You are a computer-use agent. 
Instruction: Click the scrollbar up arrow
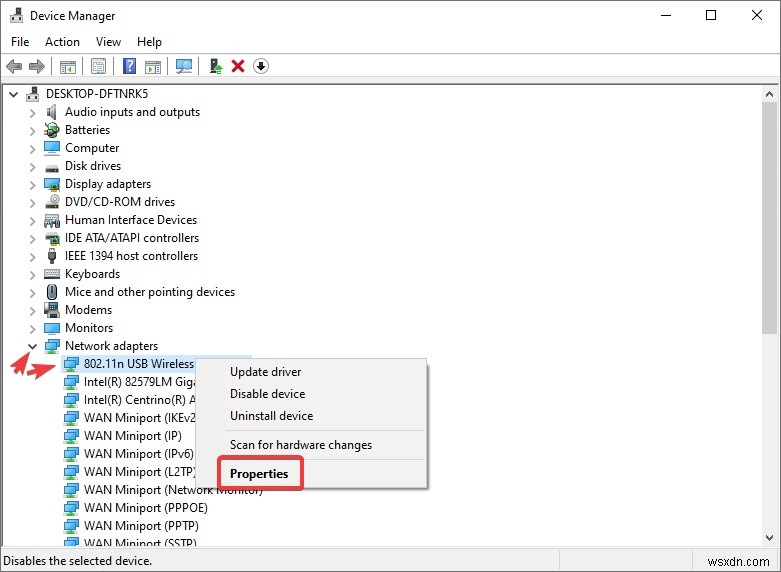[x=770, y=94]
